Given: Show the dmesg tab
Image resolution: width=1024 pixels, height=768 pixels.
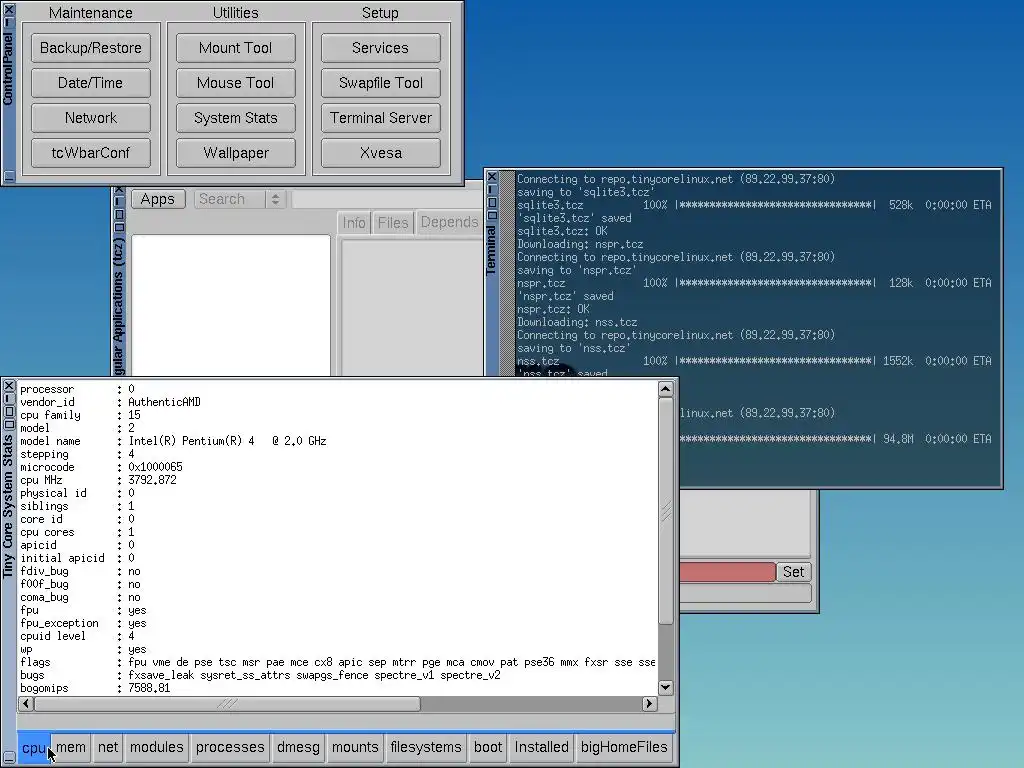Looking at the screenshot, I should [x=298, y=747].
